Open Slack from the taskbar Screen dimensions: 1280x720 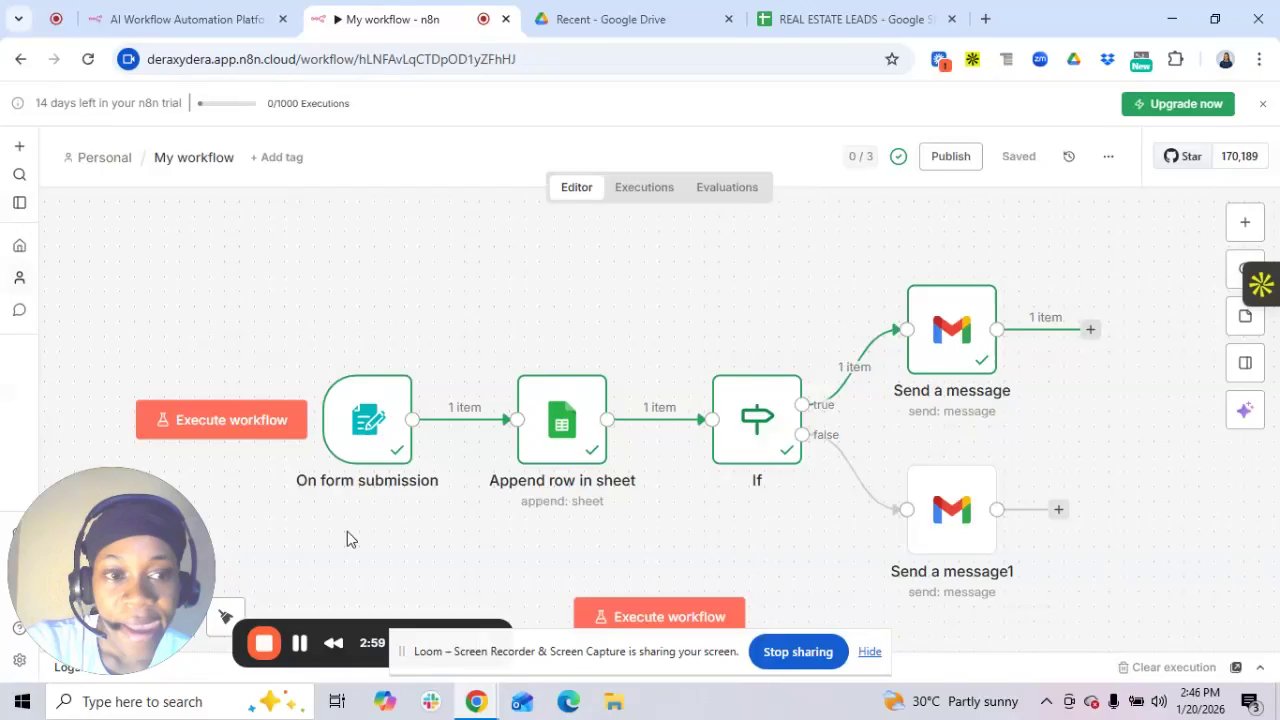[430, 701]
